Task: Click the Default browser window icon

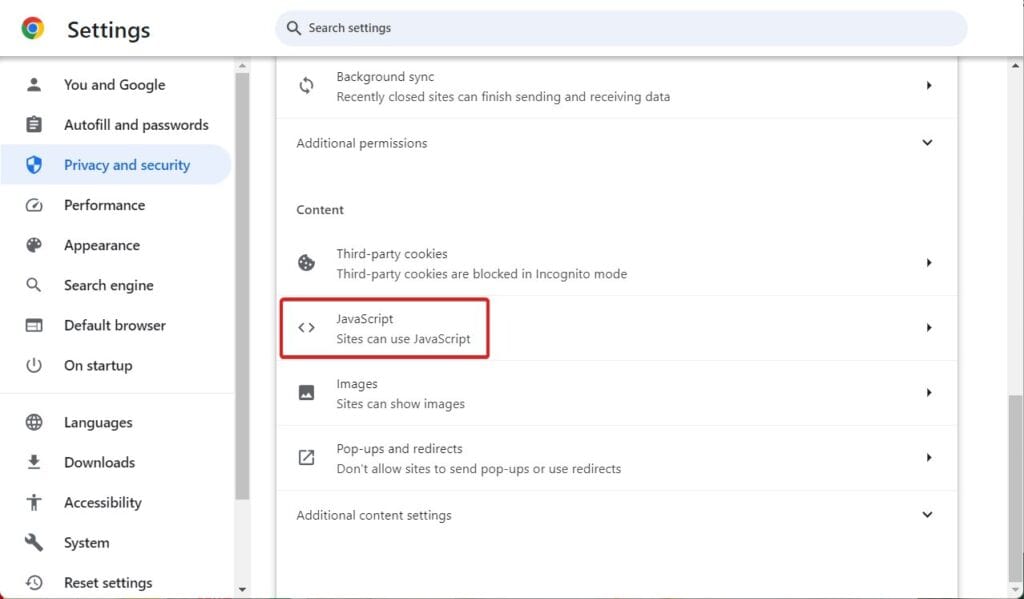Action: click(x=34, y=325)
